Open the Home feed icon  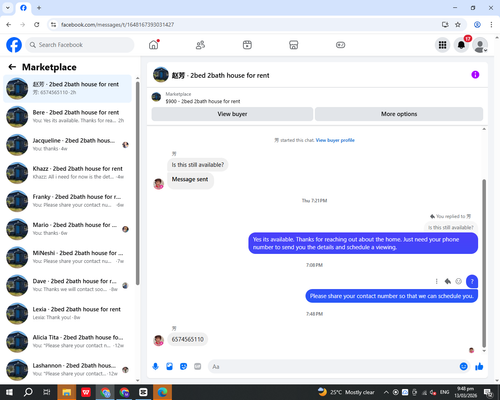click(x=154, y=45)
